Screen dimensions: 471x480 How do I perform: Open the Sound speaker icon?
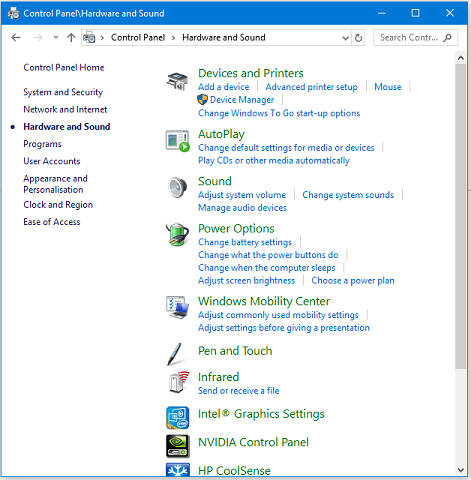[177, 188]
